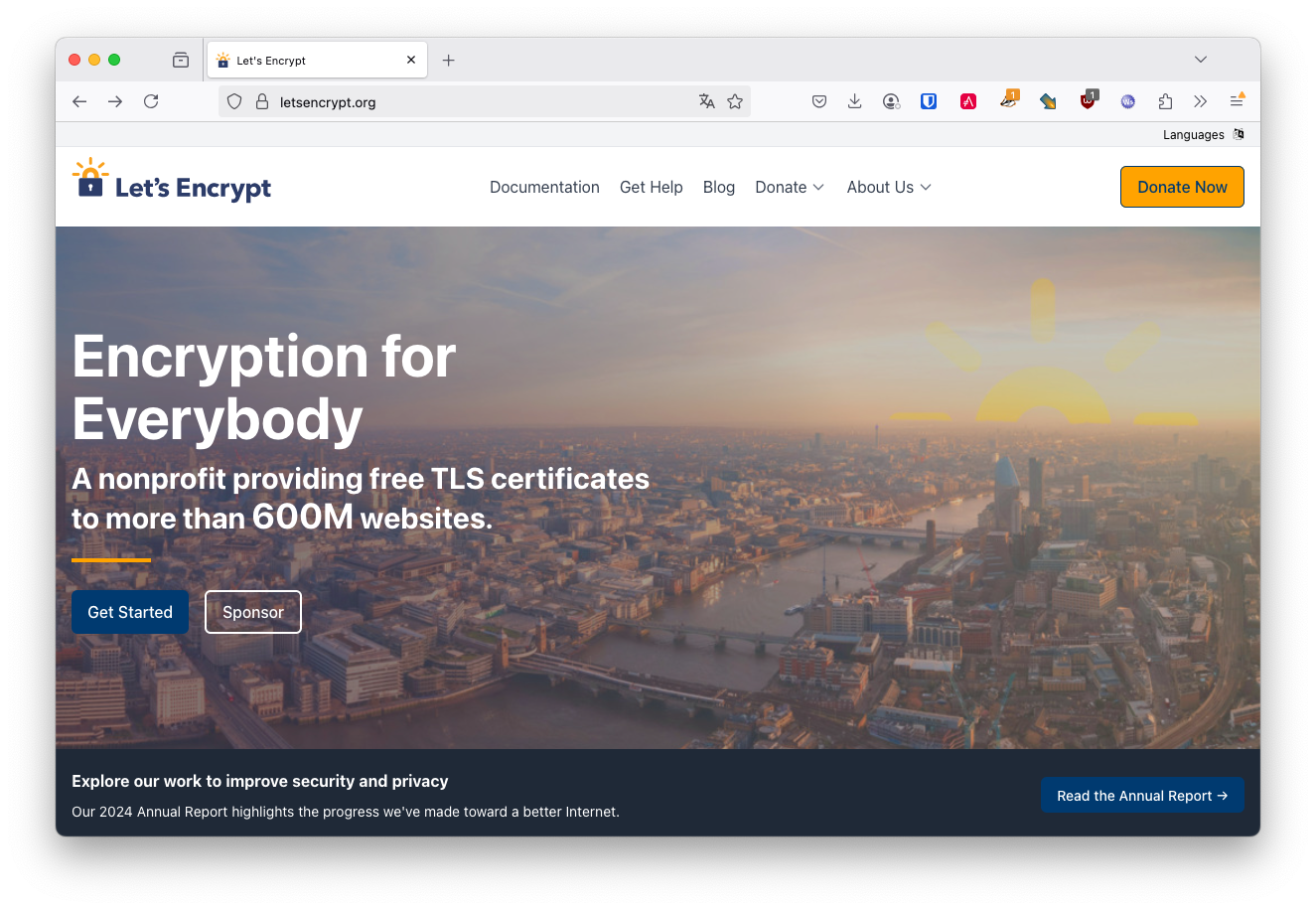
Task: Expand the Donate dropdown menu
Action: tap(790, 187)
